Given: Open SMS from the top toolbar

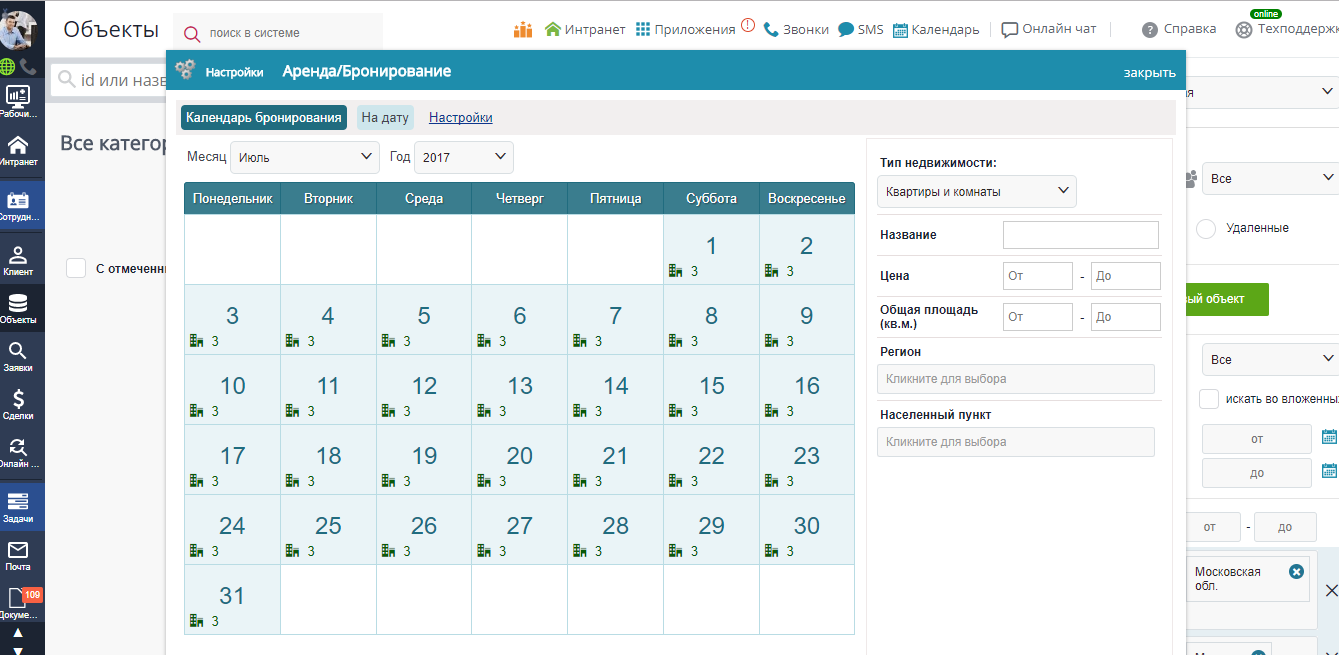Looking at the screenshot, I should pos(861,30).
